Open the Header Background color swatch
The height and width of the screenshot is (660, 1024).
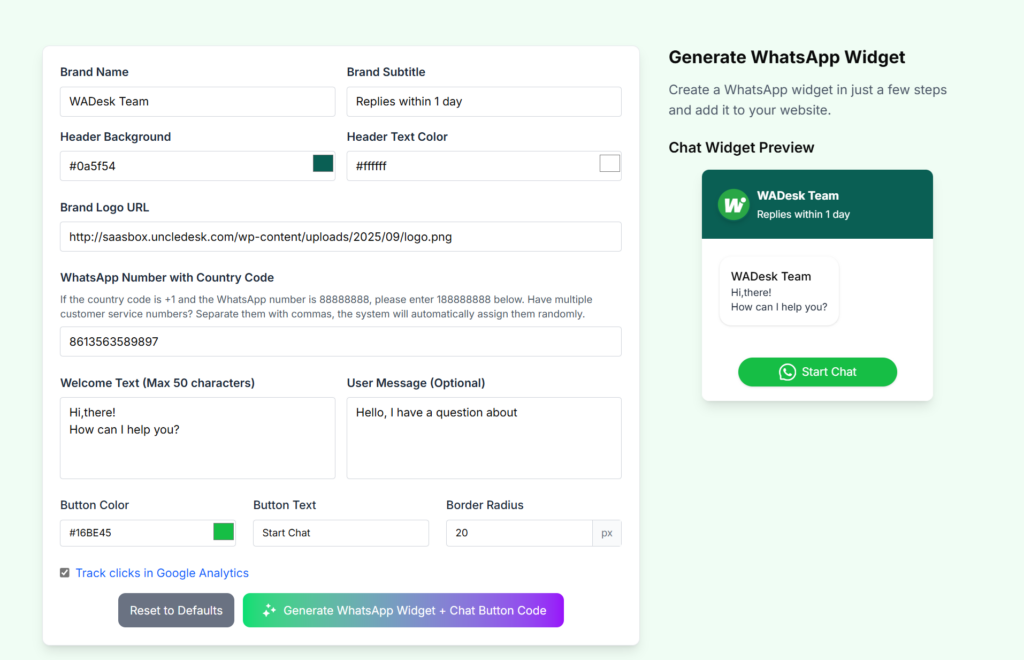click(323, 164)
